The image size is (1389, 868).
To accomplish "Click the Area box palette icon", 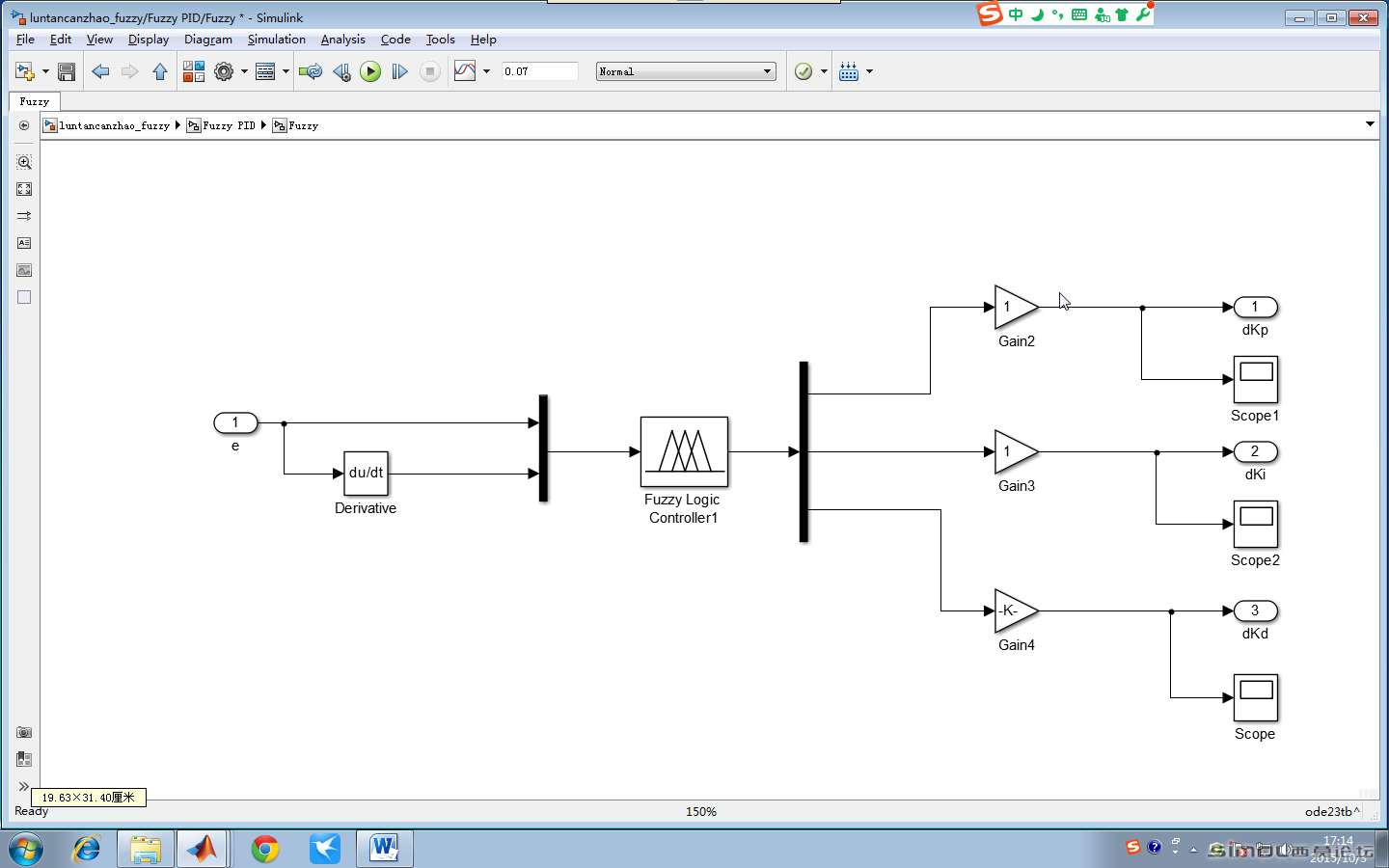I will [x=24, y=297].
